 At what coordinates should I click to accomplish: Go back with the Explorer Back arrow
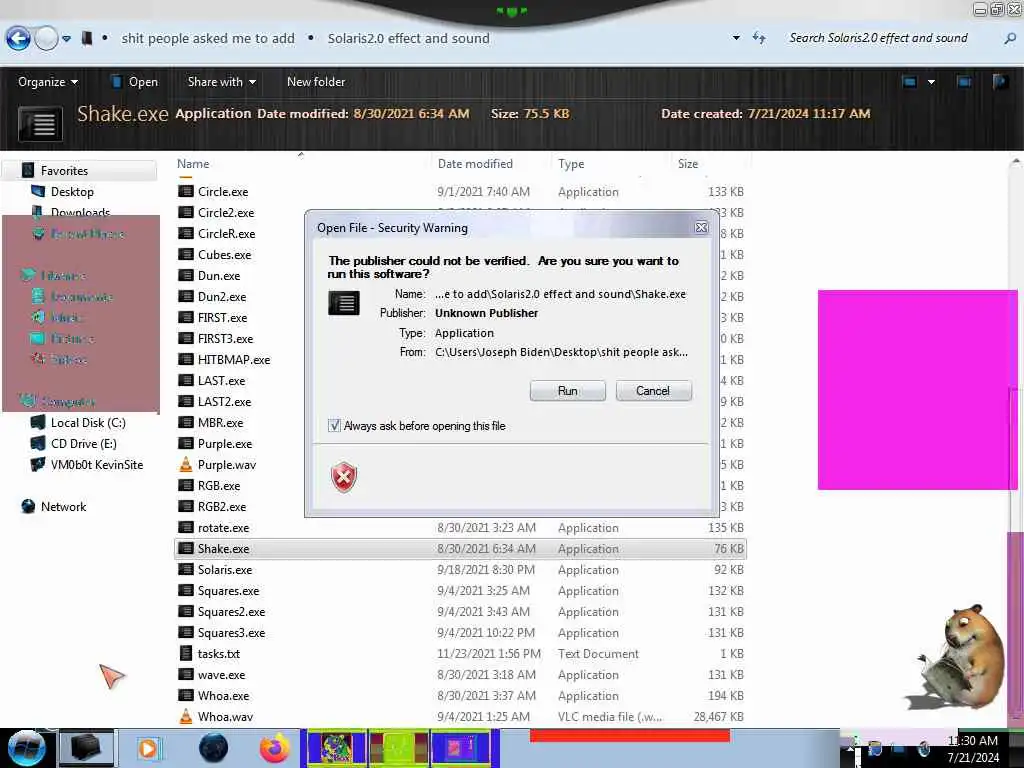[x=18, y=39]
